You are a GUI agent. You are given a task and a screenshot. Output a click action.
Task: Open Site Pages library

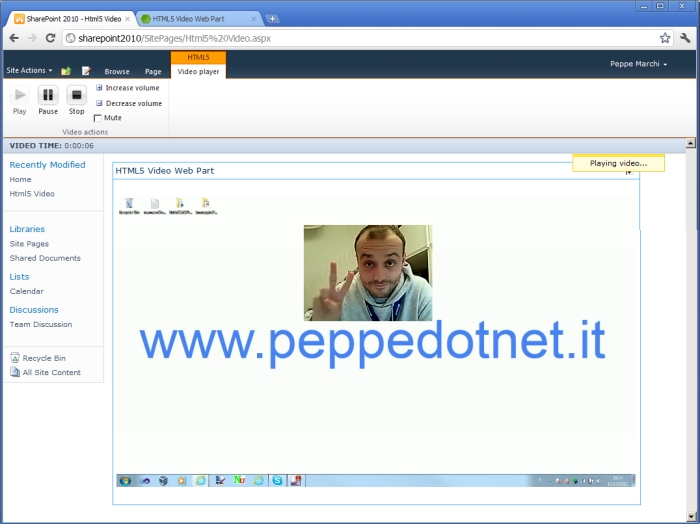[29, 244]
